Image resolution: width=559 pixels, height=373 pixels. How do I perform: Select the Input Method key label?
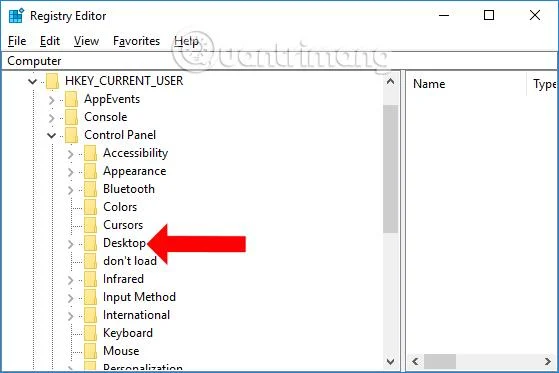point(139,297)
